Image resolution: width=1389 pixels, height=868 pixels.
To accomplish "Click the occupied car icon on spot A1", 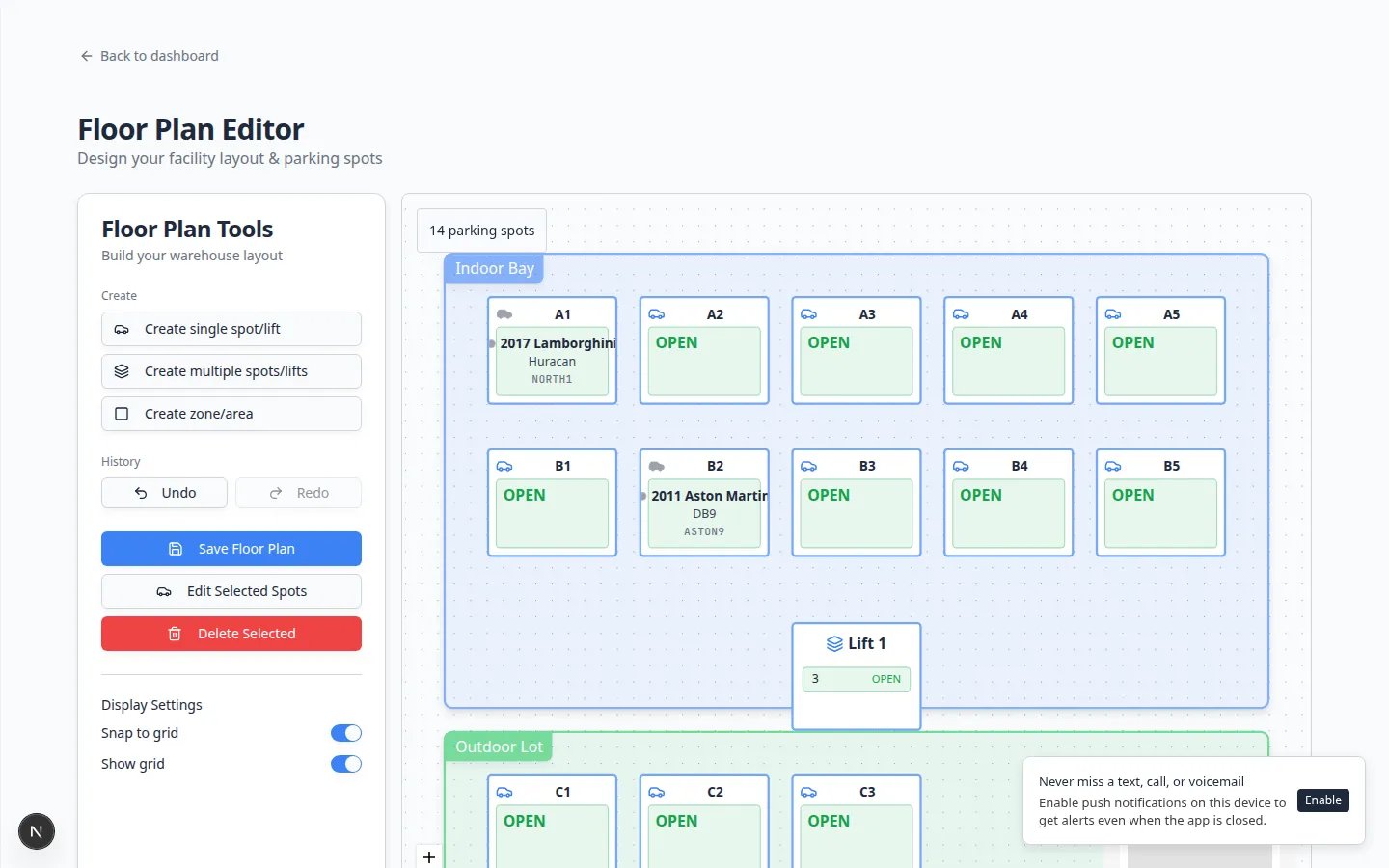I will click(504, 314).
